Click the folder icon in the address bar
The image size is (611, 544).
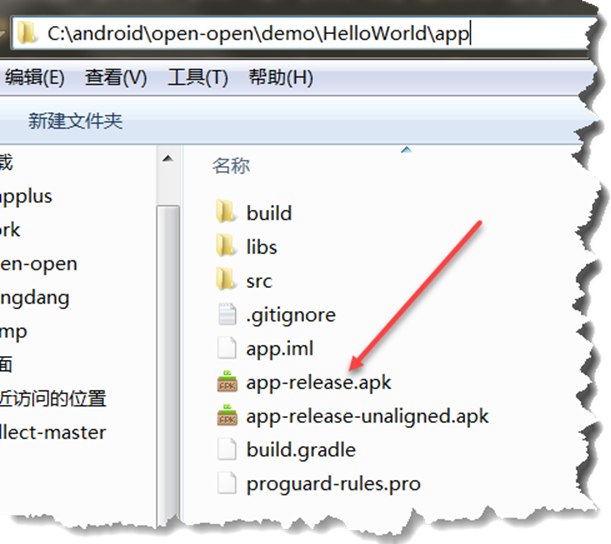pyautogui.click(x=26, y=33)
